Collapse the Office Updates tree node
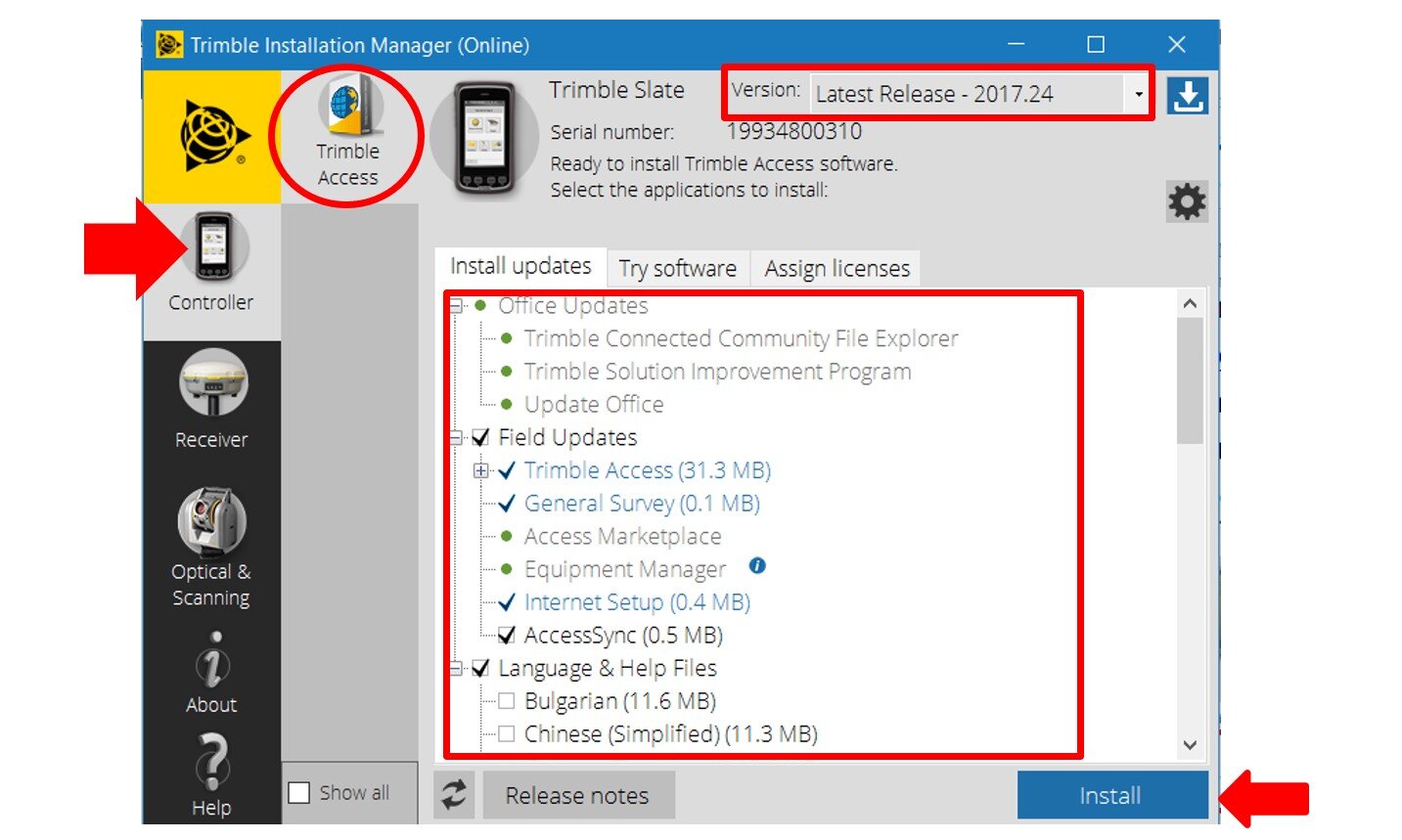This screenshot has height=840, width=1402. [x=456, y=306]
